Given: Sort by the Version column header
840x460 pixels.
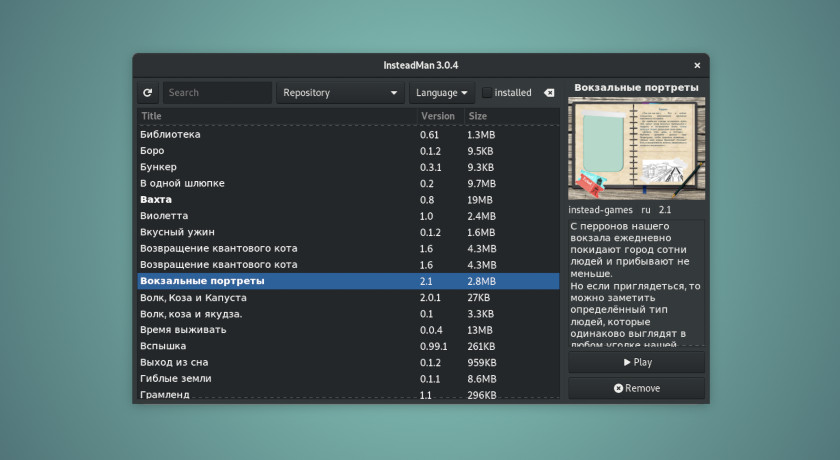Looking at the screenshot, I should [438, 116].
